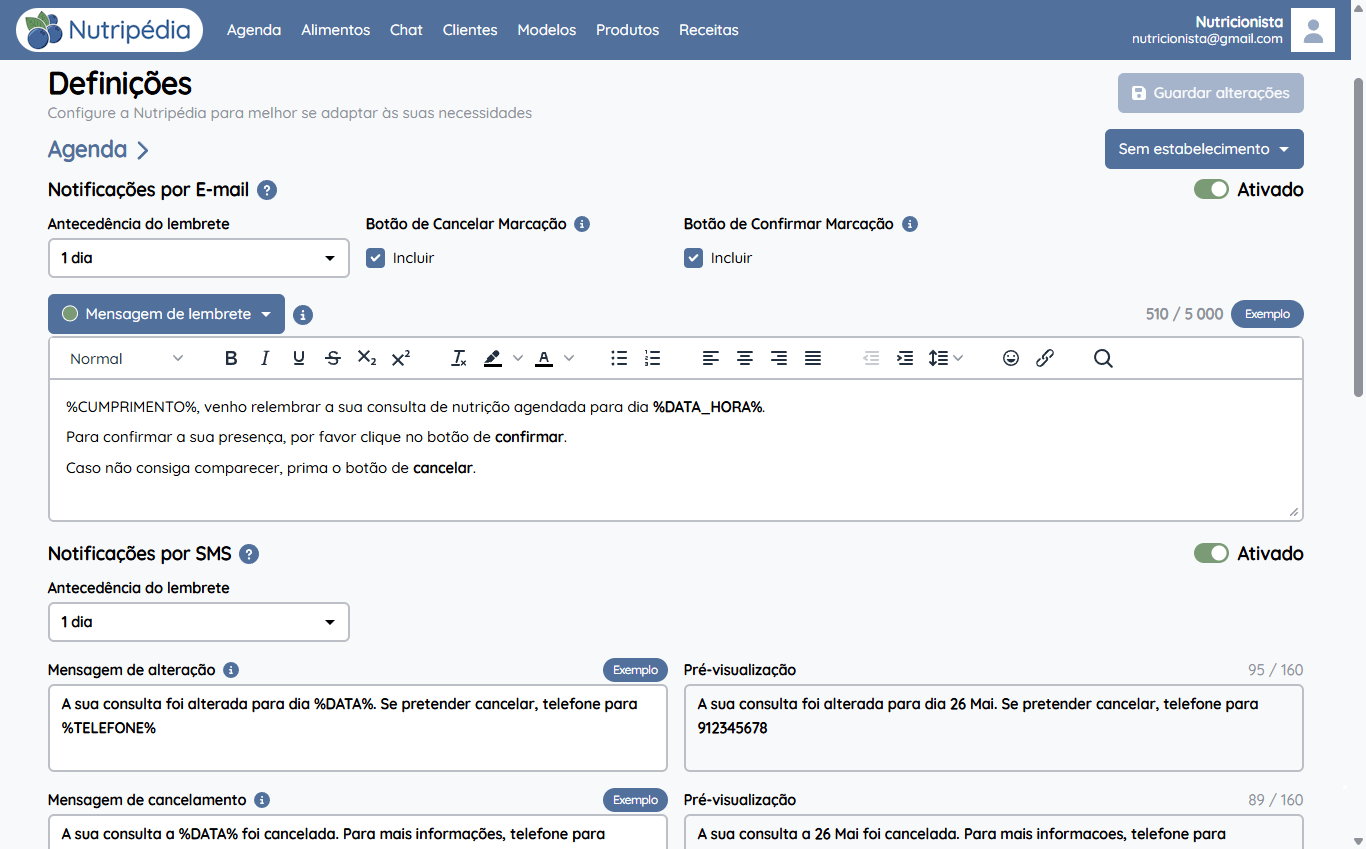This screenshot has width=1366, height=849.
Task: Open Normal paragraph style dropdown
Action: coord(127,358)
